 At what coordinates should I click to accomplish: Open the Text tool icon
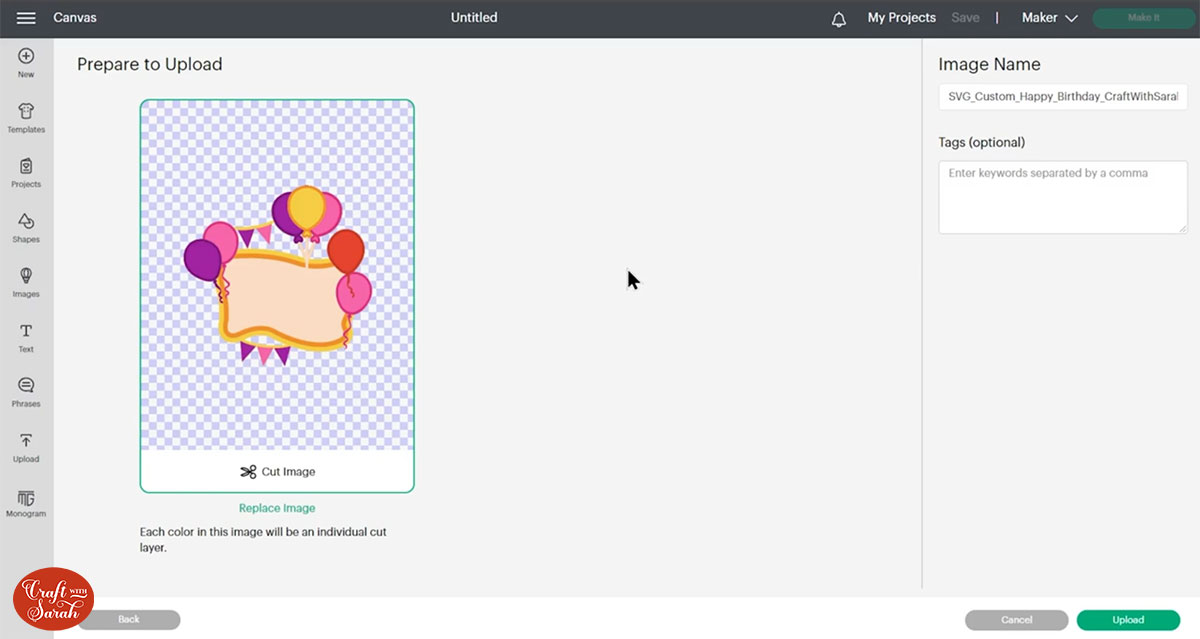[26, 334]
